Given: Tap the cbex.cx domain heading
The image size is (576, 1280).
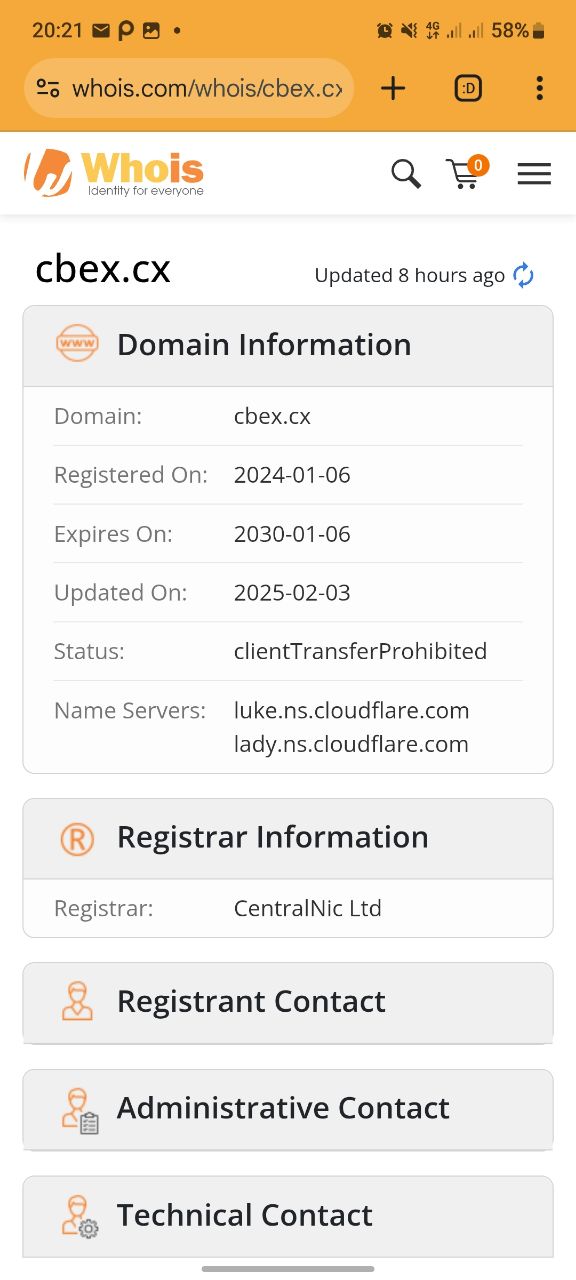Looking at the screenshot, I should (103, 269).
